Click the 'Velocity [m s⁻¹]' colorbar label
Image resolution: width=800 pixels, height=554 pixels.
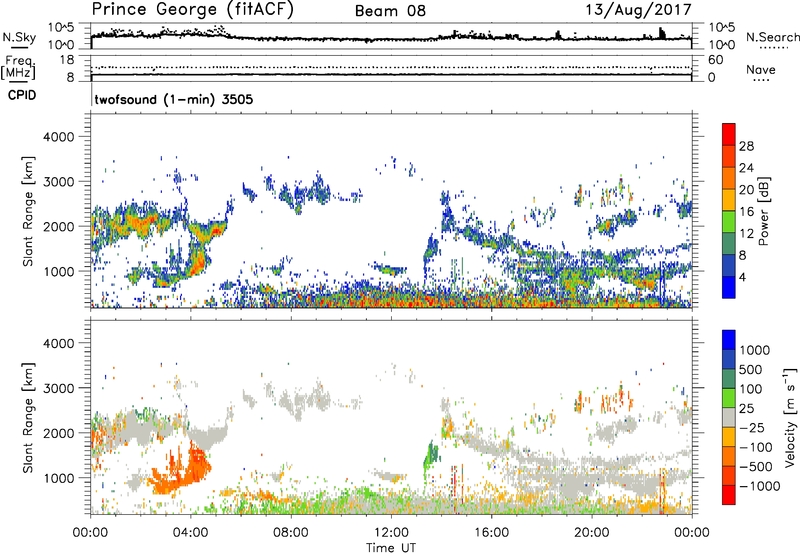click(790, 417)
